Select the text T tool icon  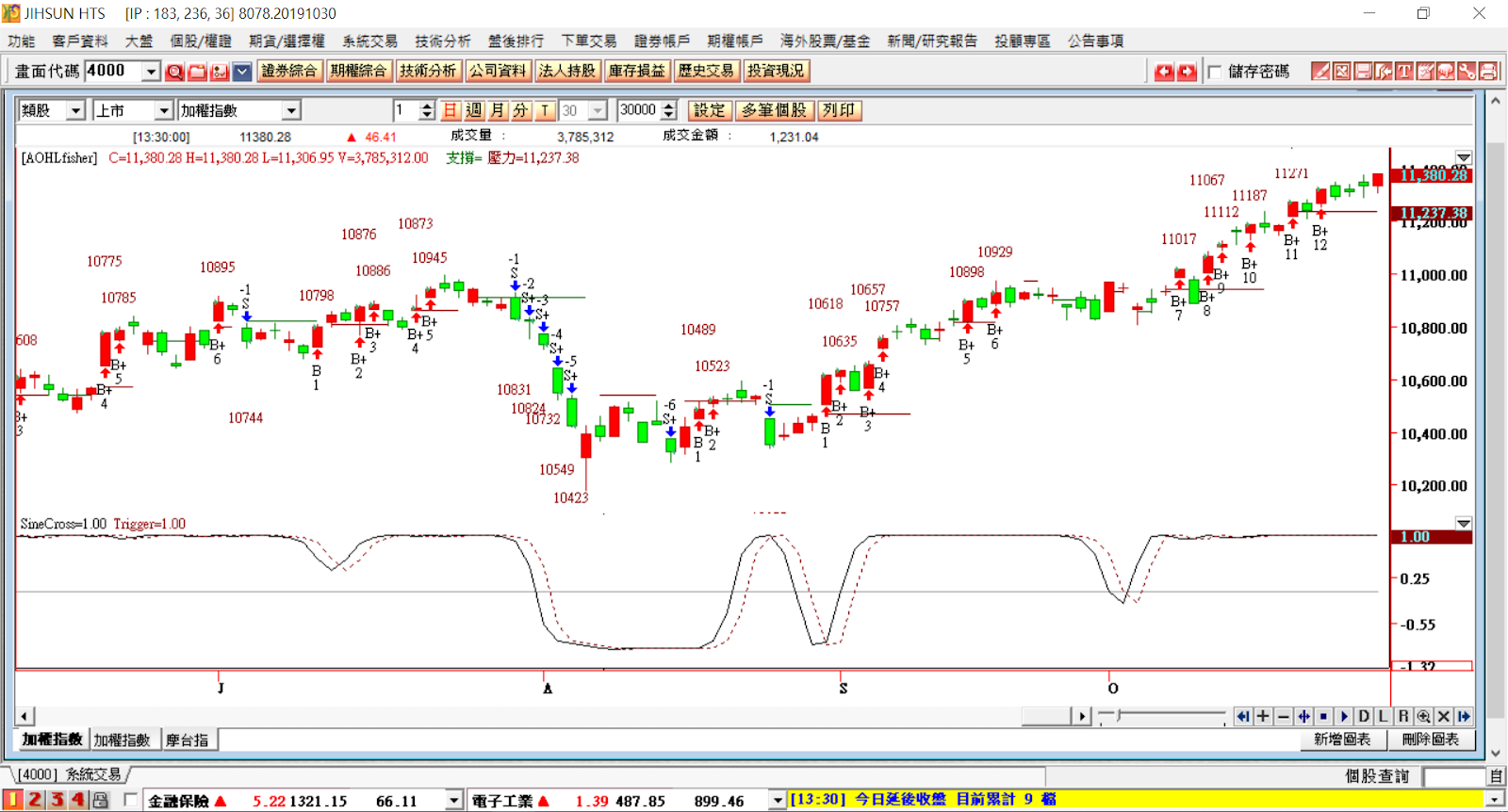click(1404, 72)
